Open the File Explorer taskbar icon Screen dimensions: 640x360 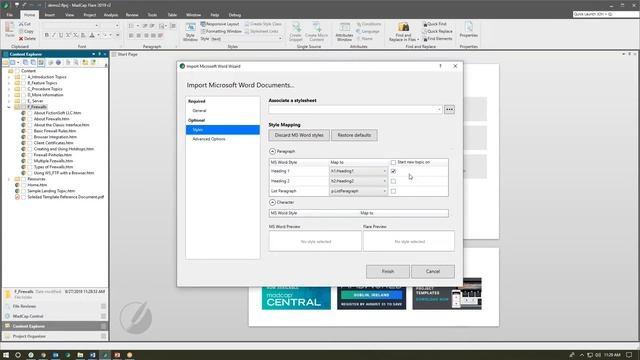(x=80, y=355)
